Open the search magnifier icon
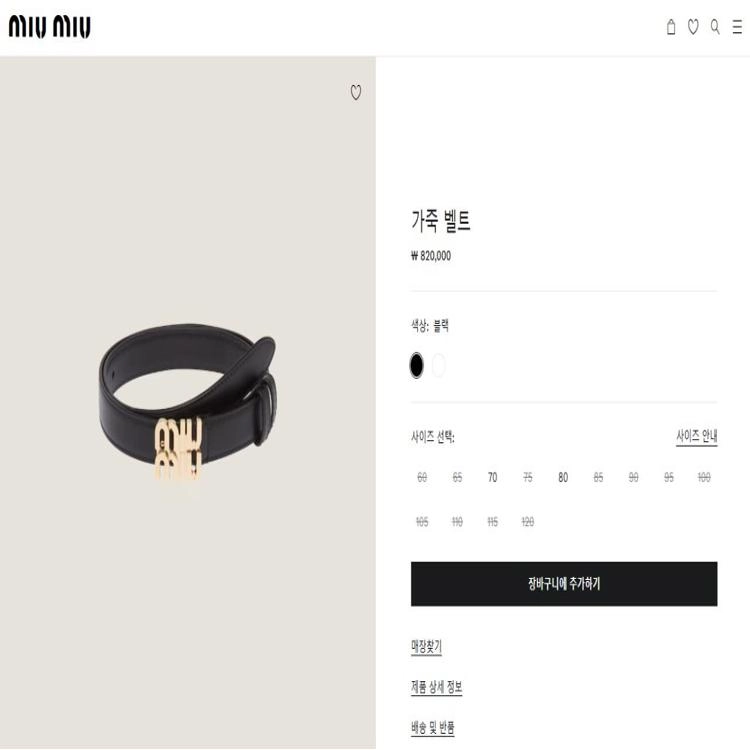 [715, 27]
